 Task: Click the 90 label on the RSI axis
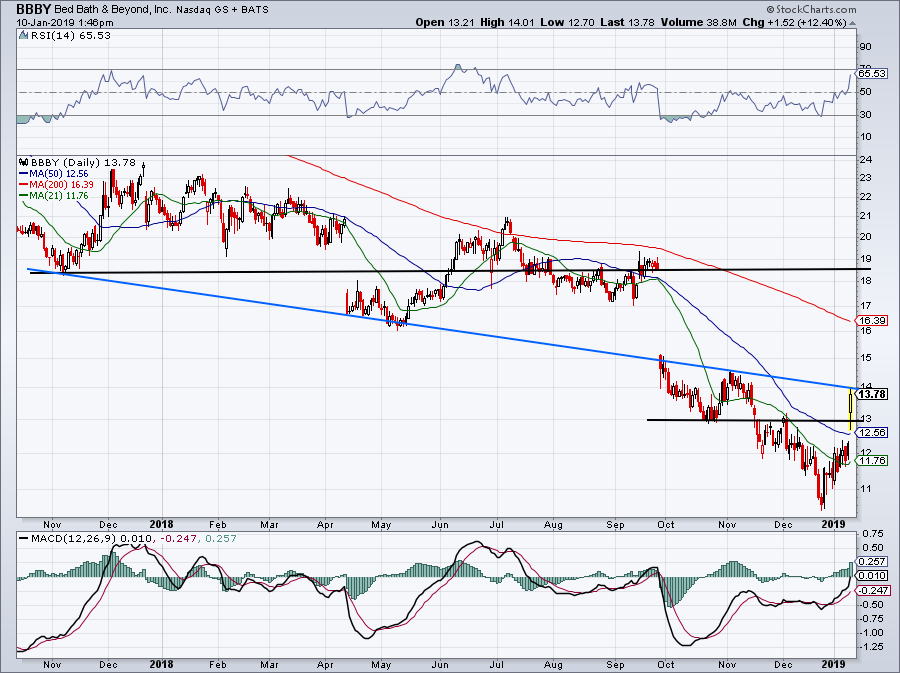[866, 47]
